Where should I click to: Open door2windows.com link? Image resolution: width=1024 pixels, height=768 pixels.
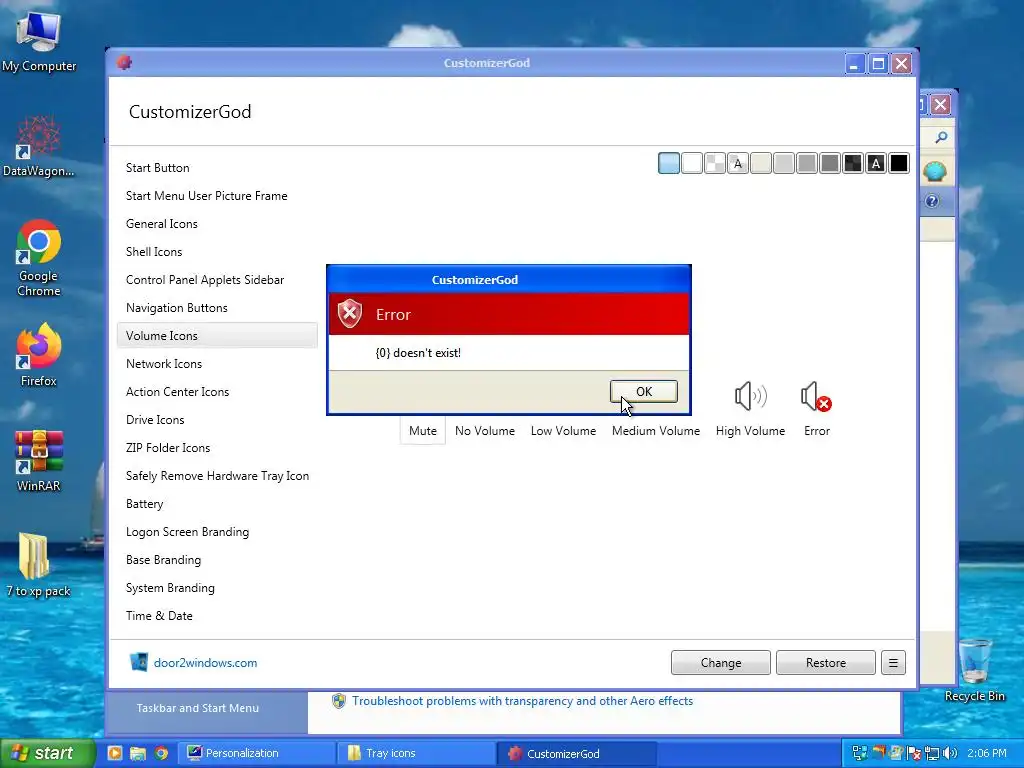(205, 663)
